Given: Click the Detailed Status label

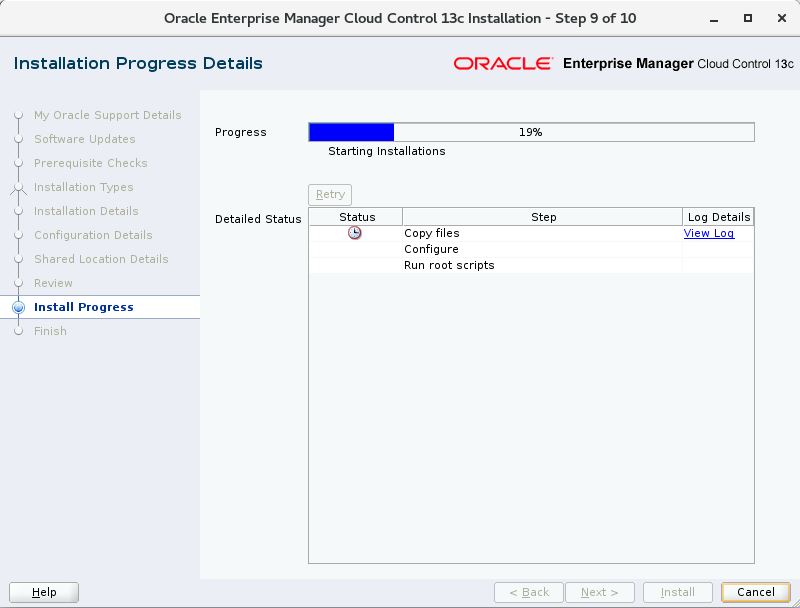Looking at the screenshot, I should point(258,219).
